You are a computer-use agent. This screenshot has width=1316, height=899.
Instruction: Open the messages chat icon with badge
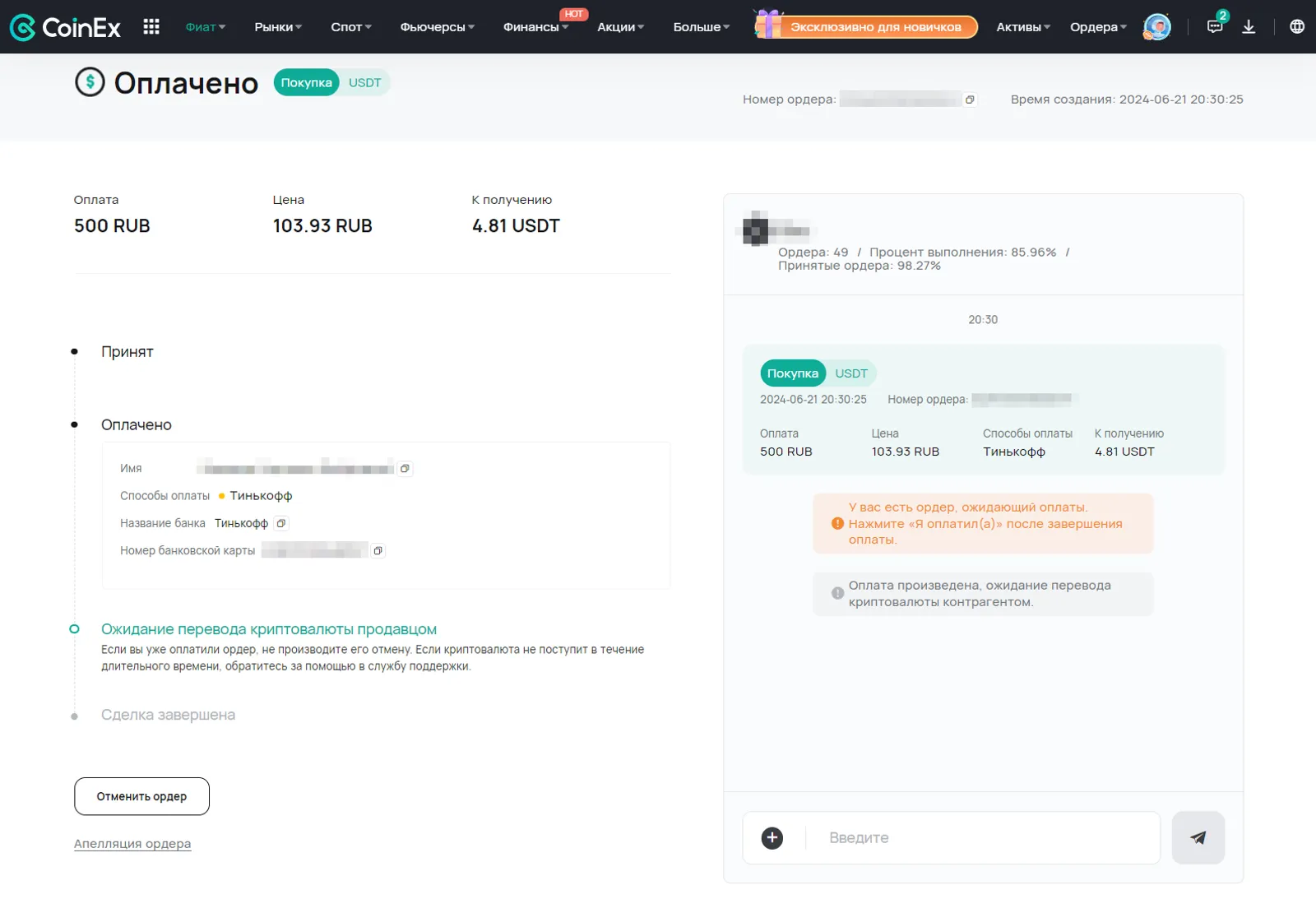click(x=1216, y=26)
